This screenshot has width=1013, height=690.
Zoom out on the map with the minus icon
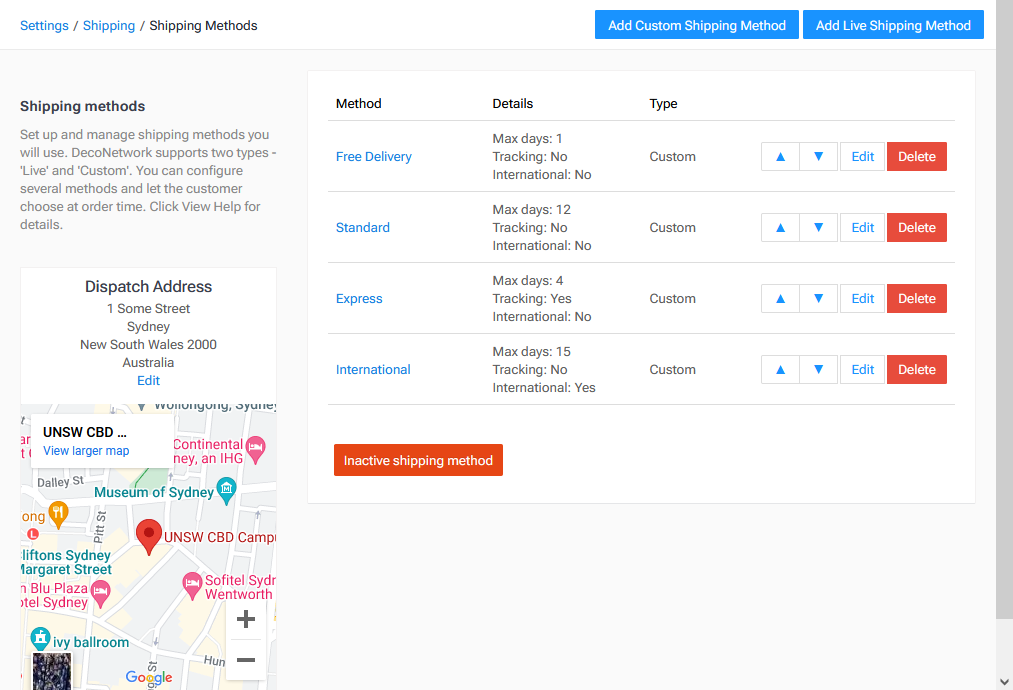245,660
